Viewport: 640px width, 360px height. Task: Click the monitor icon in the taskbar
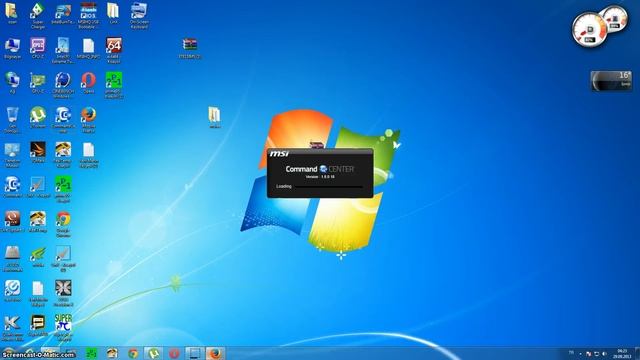point(194,353)
